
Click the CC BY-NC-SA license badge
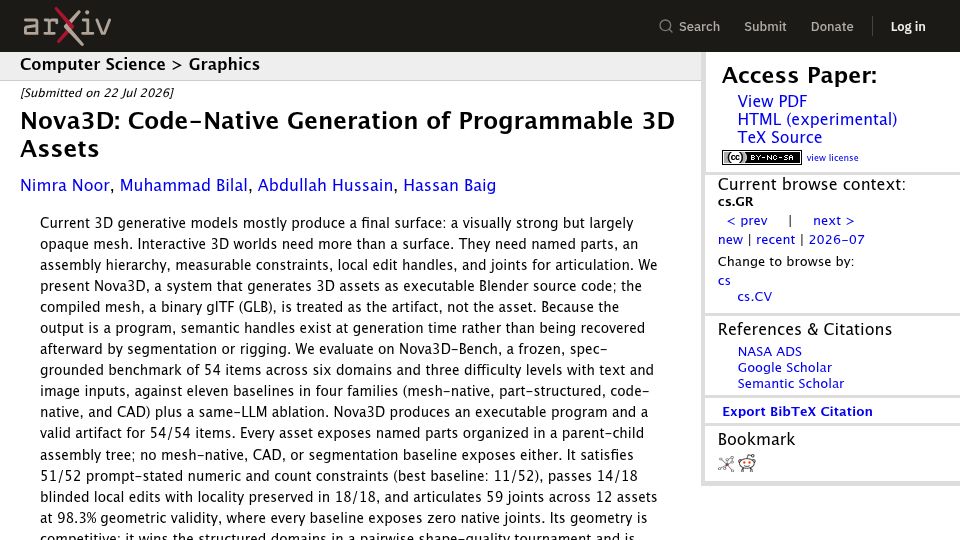coord(762,157)
